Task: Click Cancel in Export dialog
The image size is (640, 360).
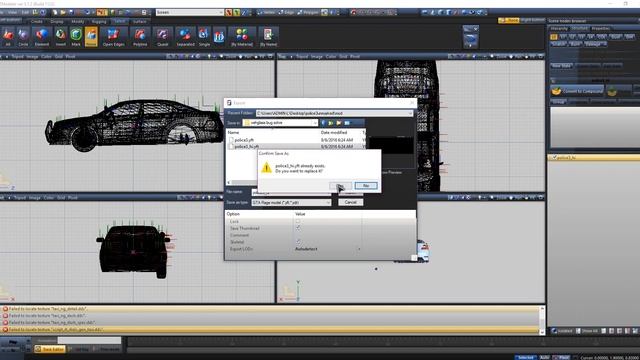Action: tap(351, 202)
